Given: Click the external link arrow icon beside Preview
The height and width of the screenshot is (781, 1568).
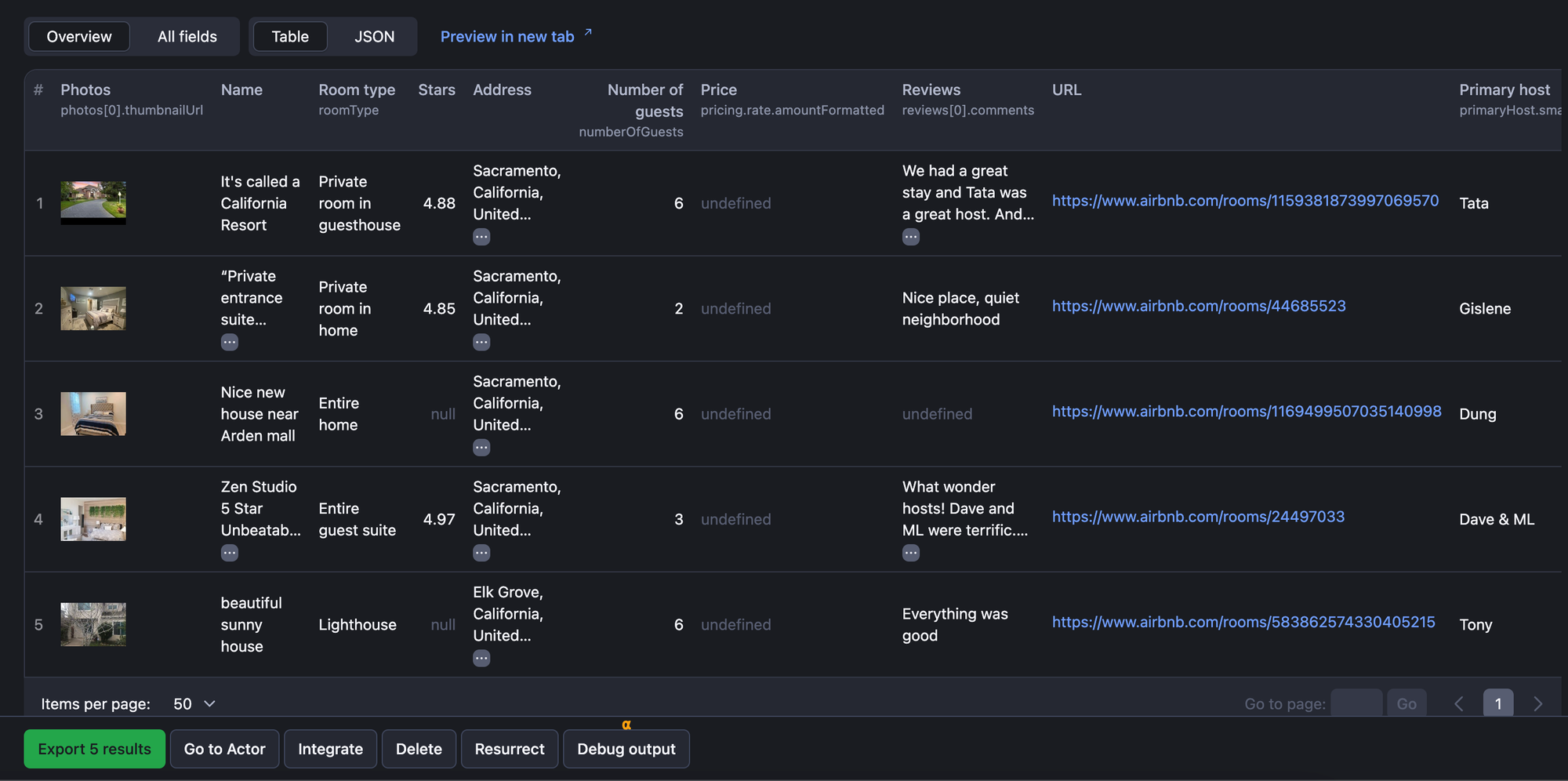Looking at the screenshot, I should coord(588,33).
